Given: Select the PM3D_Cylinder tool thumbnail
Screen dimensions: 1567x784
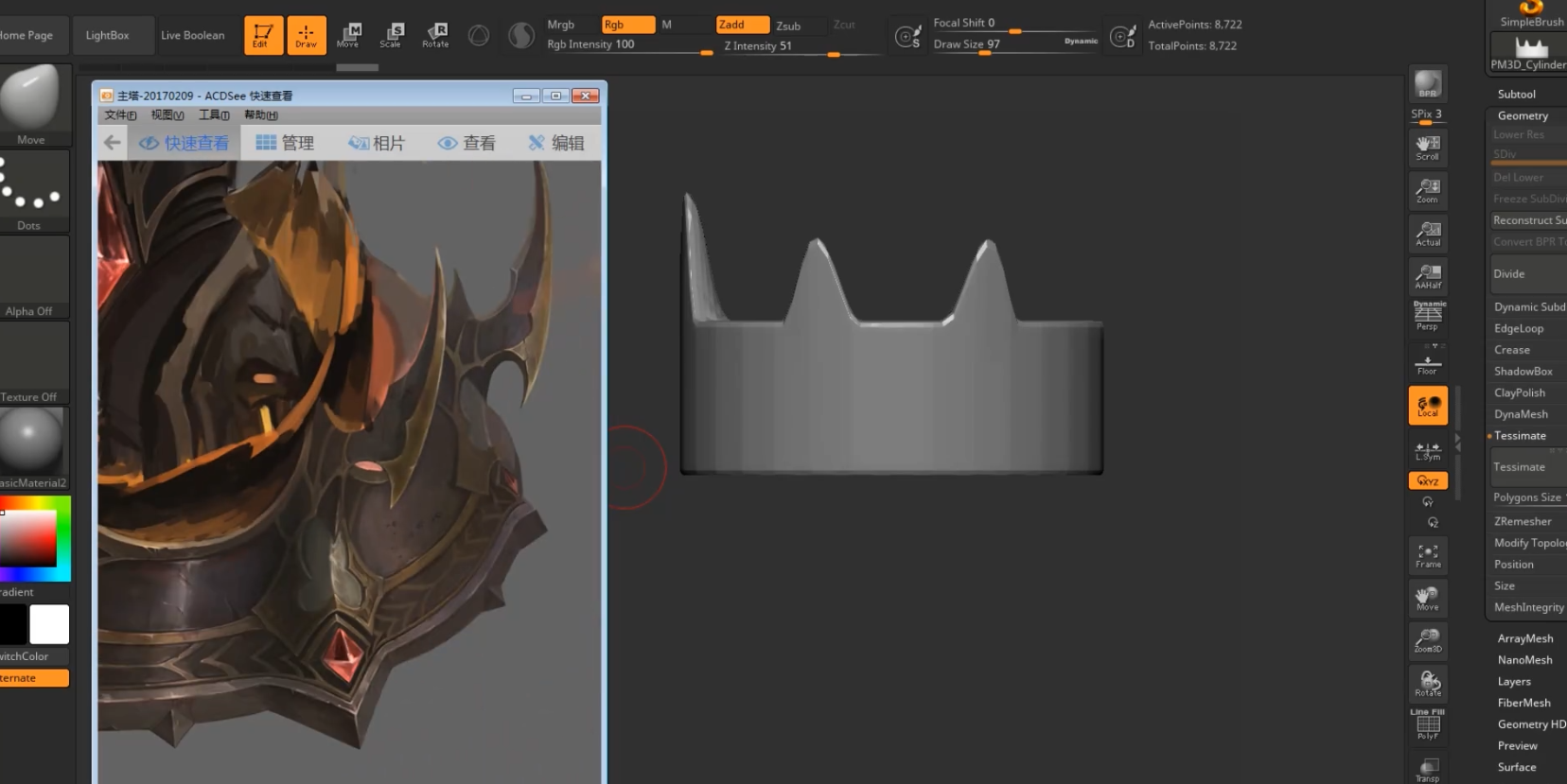Looking at the screenshot, I should [1529, 53].
